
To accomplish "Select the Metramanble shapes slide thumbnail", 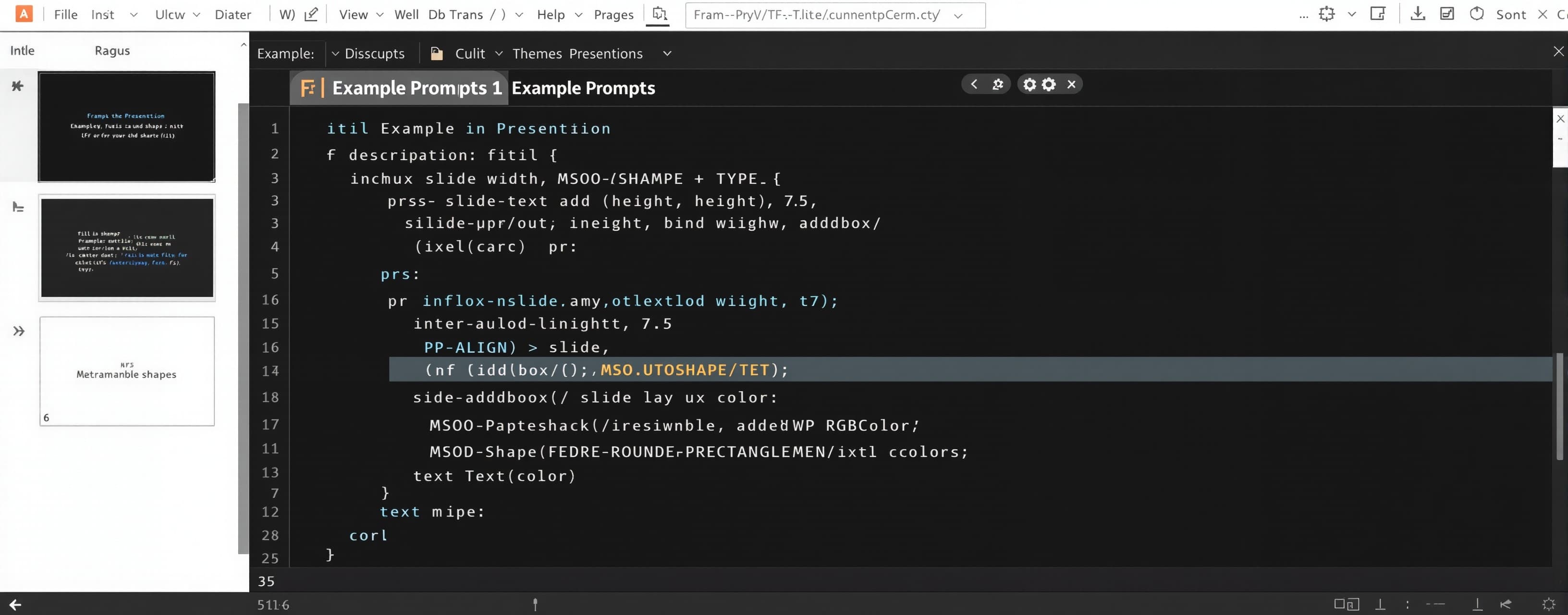I will [127, 371].
